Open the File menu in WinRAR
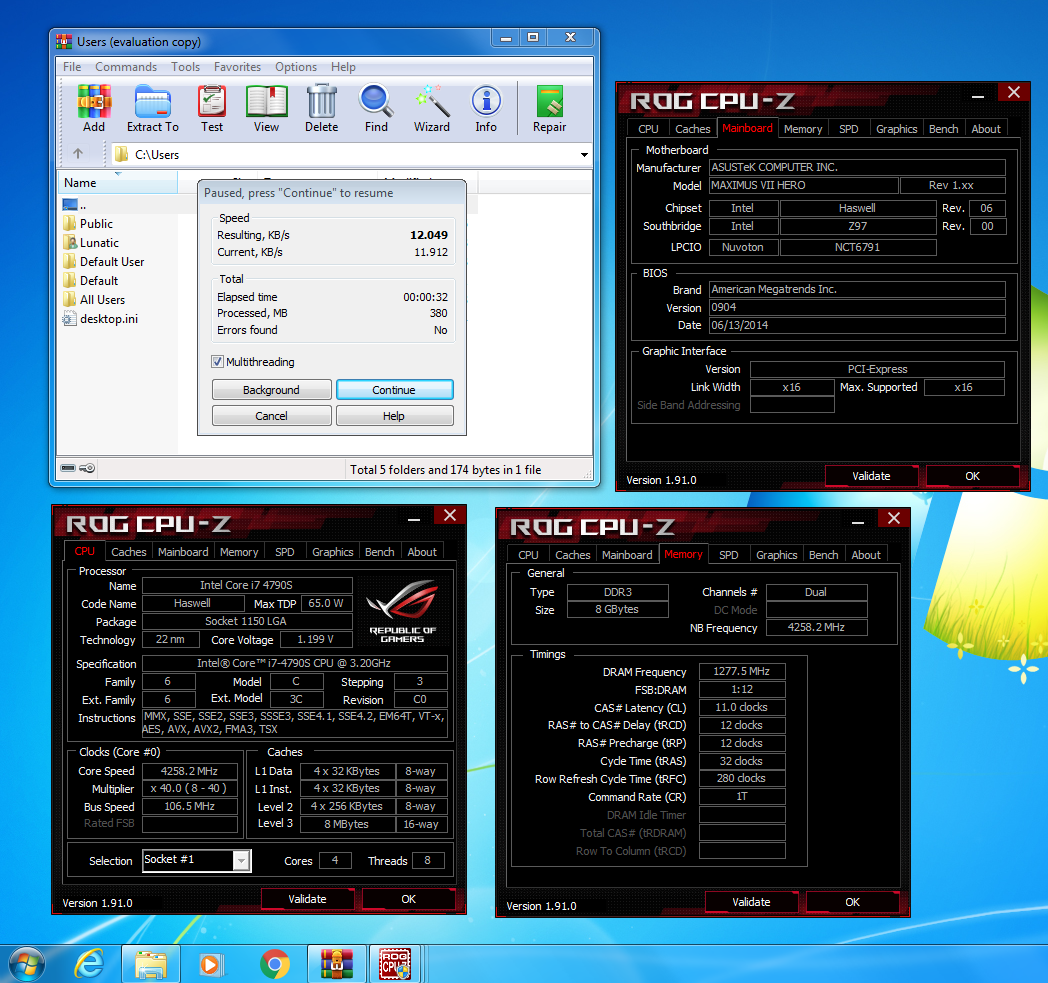The image size is (1048, 983). point(72,67)
